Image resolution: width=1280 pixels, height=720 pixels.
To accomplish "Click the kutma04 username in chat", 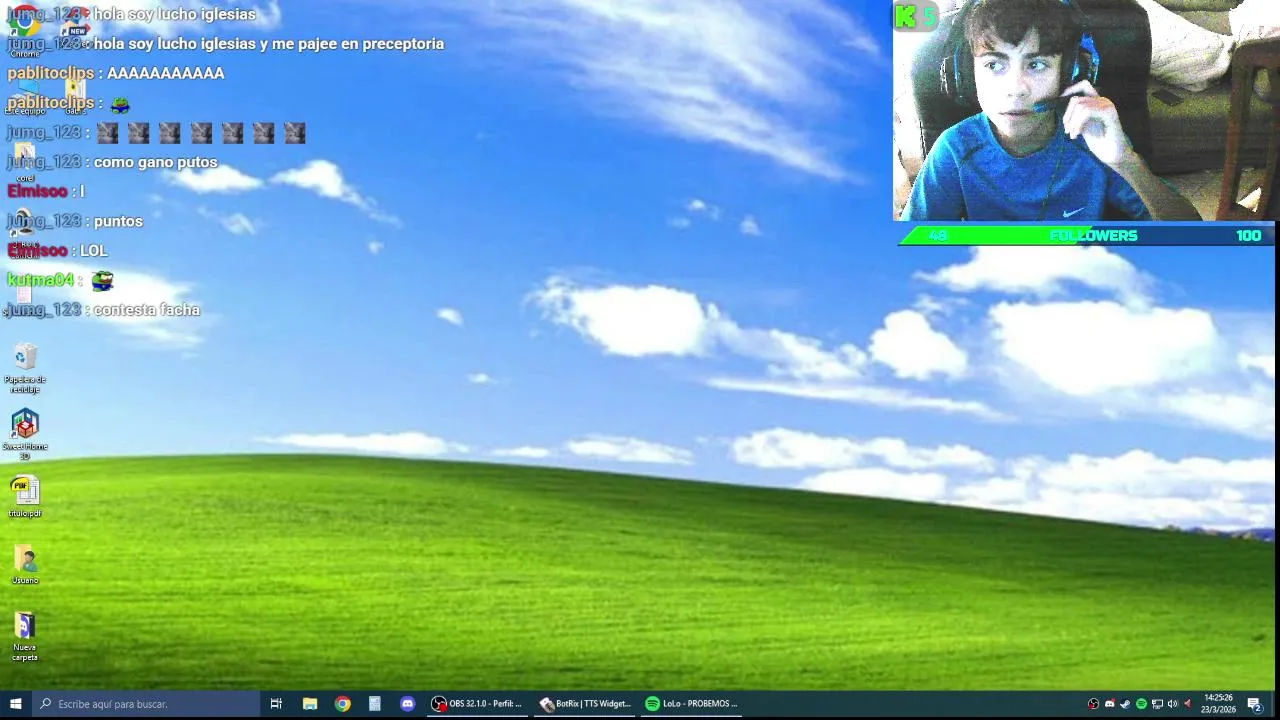I will pyautogui.click(x=41, y=281).
